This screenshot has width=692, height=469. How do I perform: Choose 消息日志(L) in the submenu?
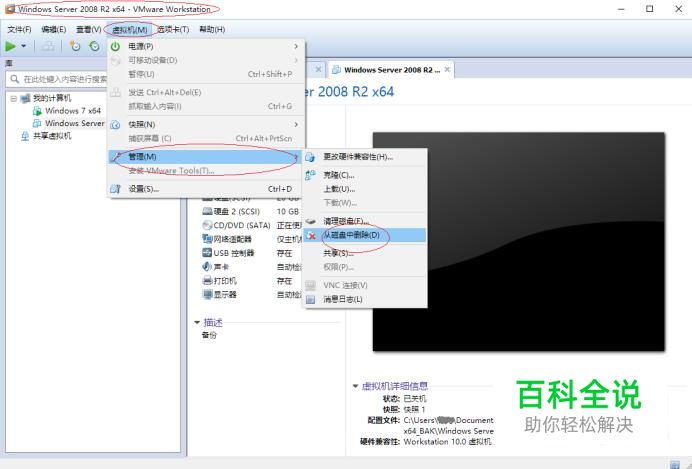click(365, 299)
